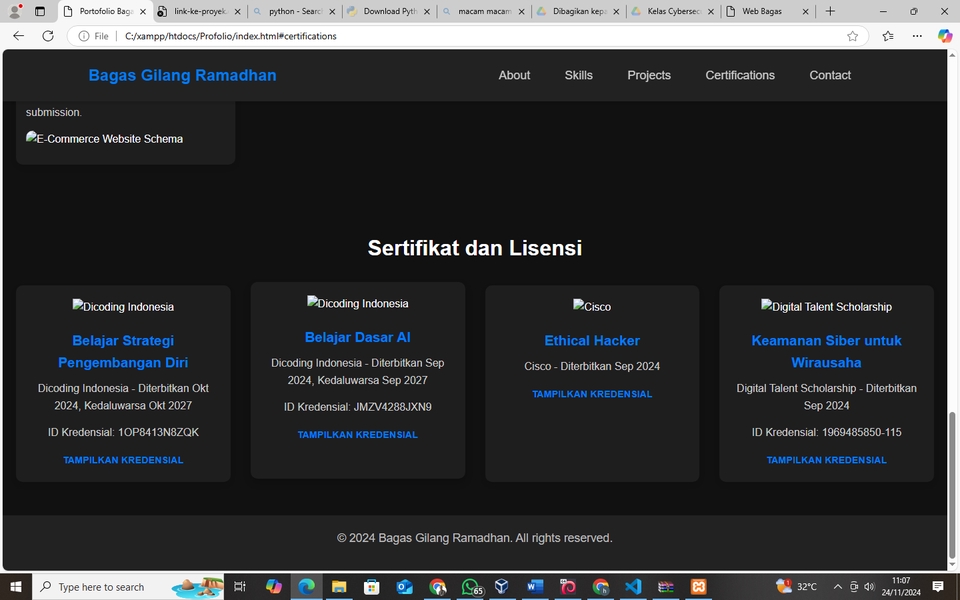Click the Digital Talent Scholarship logo image

(827, 306)
